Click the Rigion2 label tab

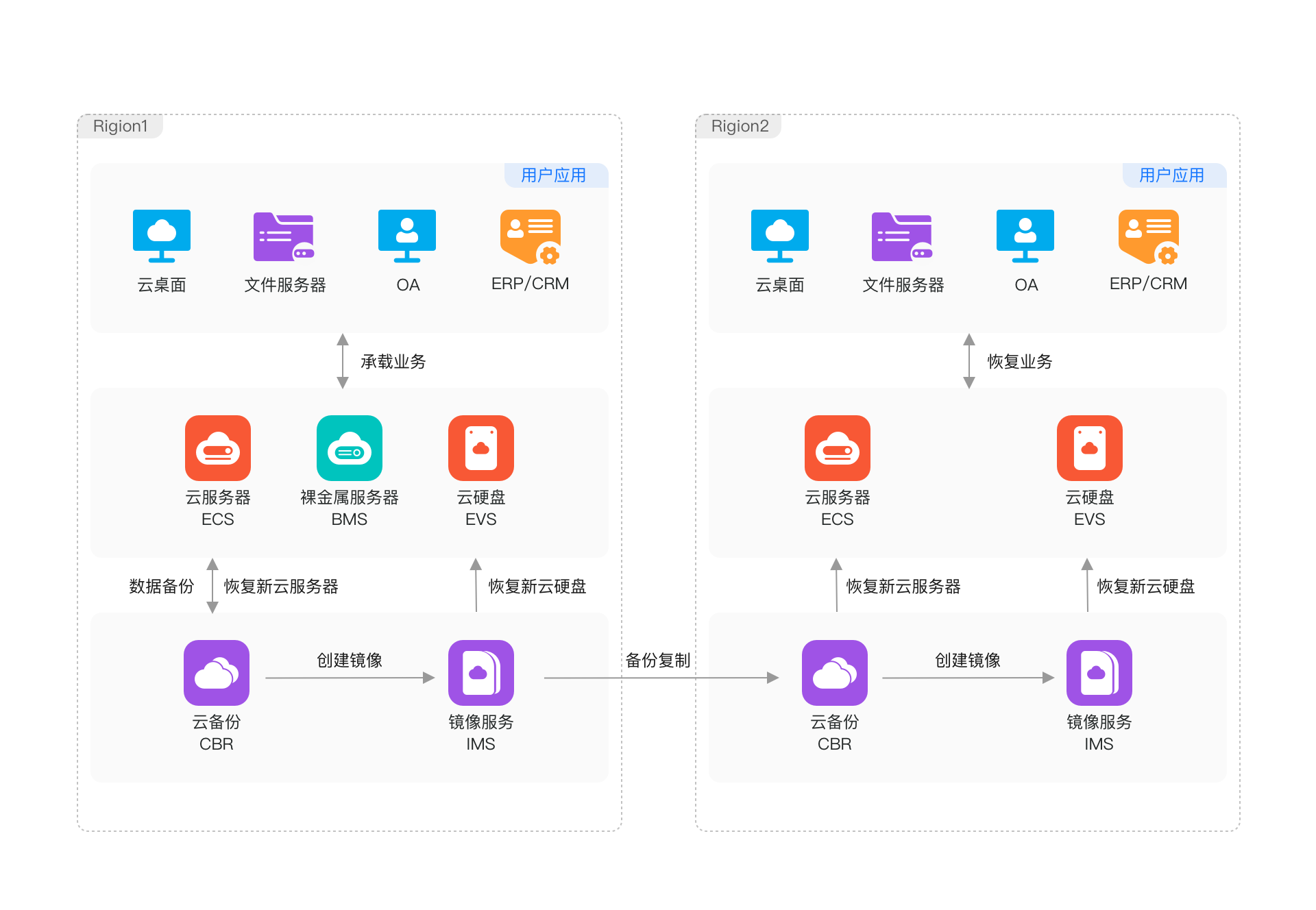tap(740, 126)
